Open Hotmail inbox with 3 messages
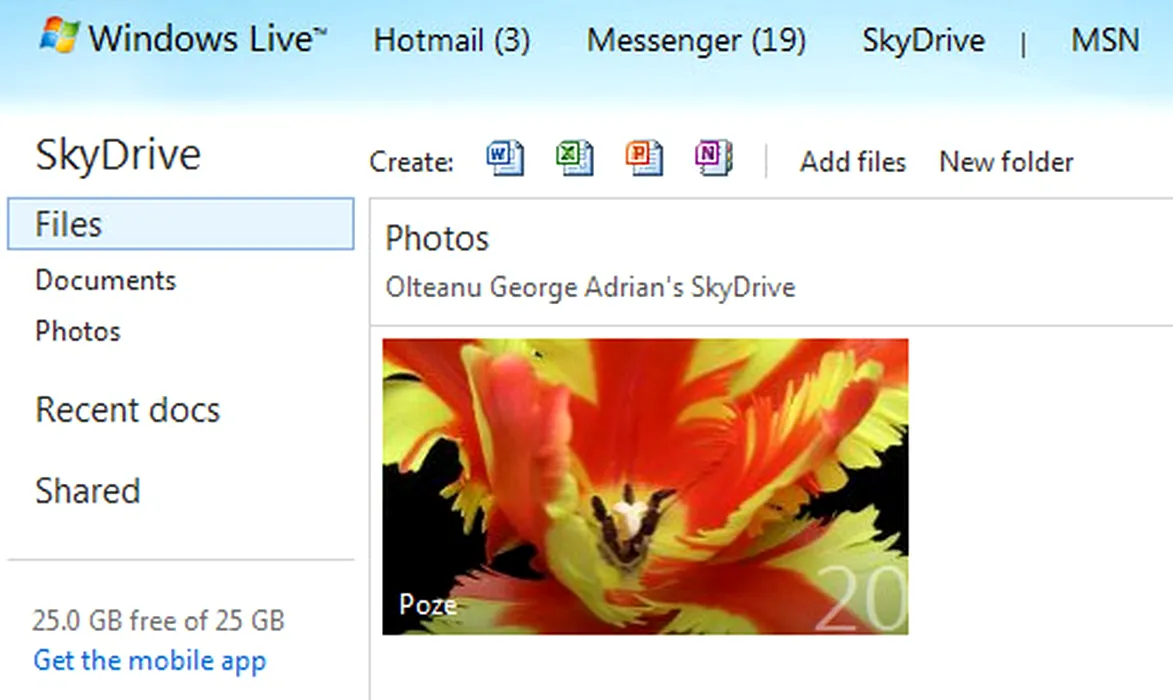Screen dimensions: 1173x700 click(x=451, y=41)
